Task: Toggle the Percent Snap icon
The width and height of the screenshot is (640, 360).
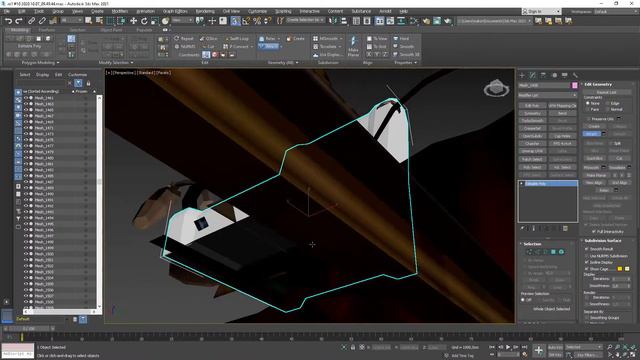Action: (x=257, y=20)
